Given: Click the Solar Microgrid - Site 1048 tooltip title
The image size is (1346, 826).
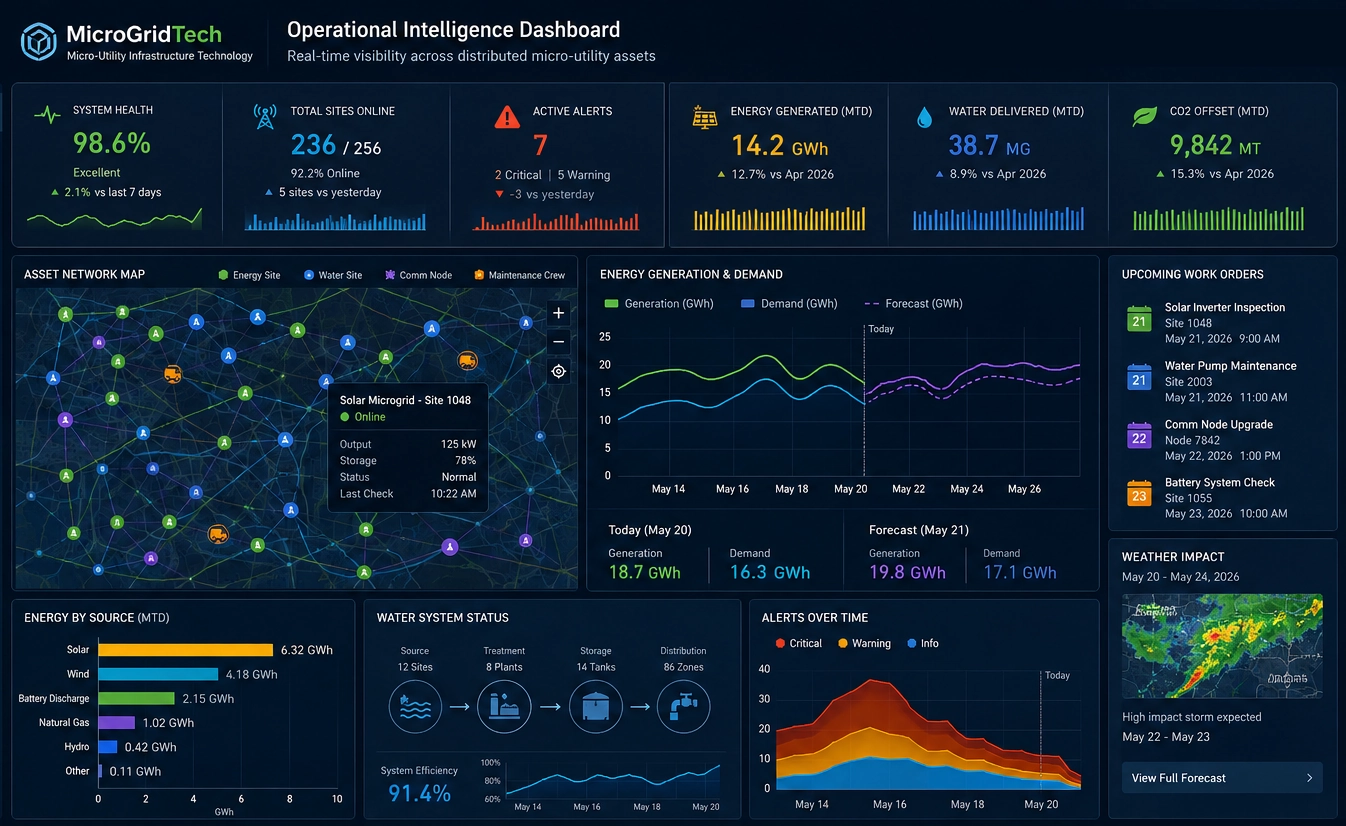Looking at the screenshot, I should click(405, 400).
